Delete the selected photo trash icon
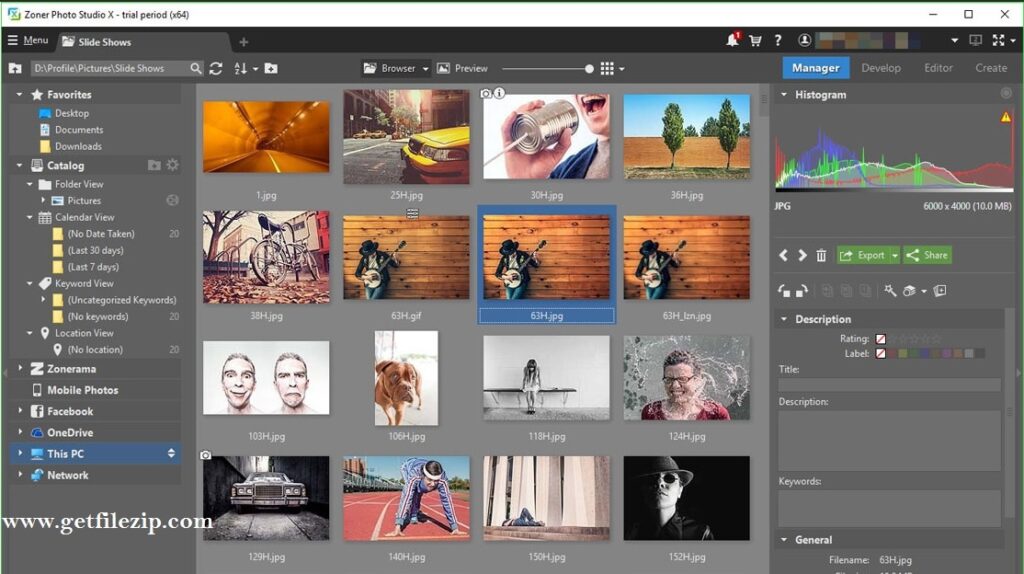Image resolution: width=1024 pixels, height=574 pixels. coord(821,255)
